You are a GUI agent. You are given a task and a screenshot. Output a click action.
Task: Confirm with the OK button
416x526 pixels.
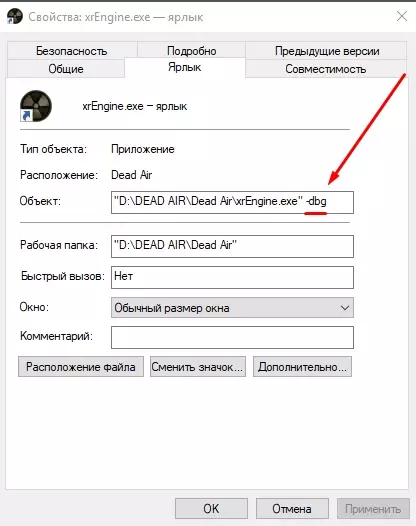(x=211, y=509)
